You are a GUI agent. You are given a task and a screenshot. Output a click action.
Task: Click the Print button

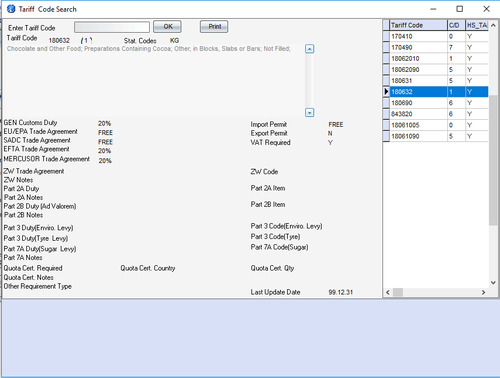click(214, 27)
